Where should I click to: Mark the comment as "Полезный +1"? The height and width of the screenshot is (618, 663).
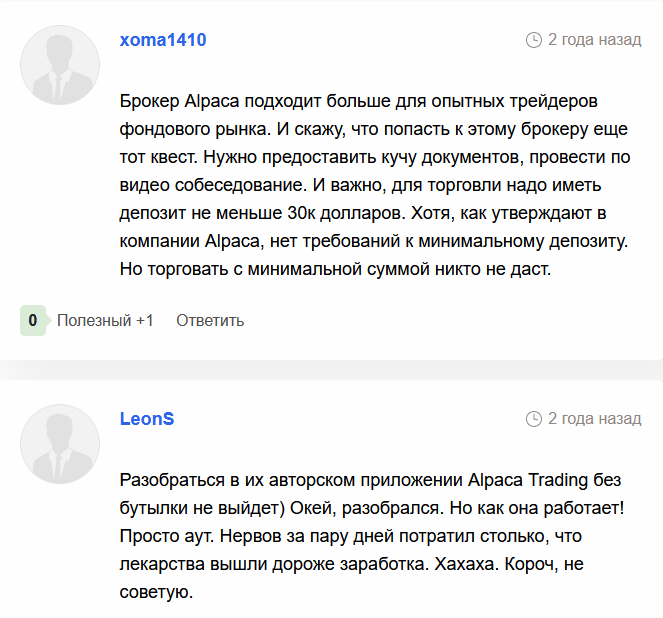105,321
